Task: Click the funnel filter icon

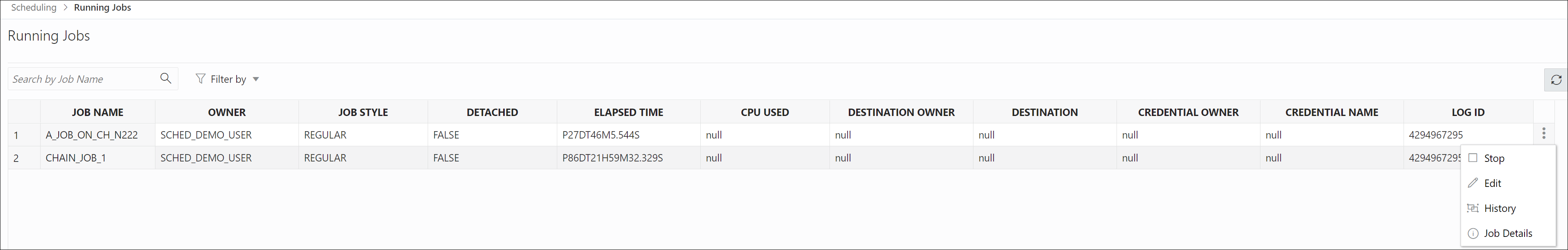Action: point(200,78)
